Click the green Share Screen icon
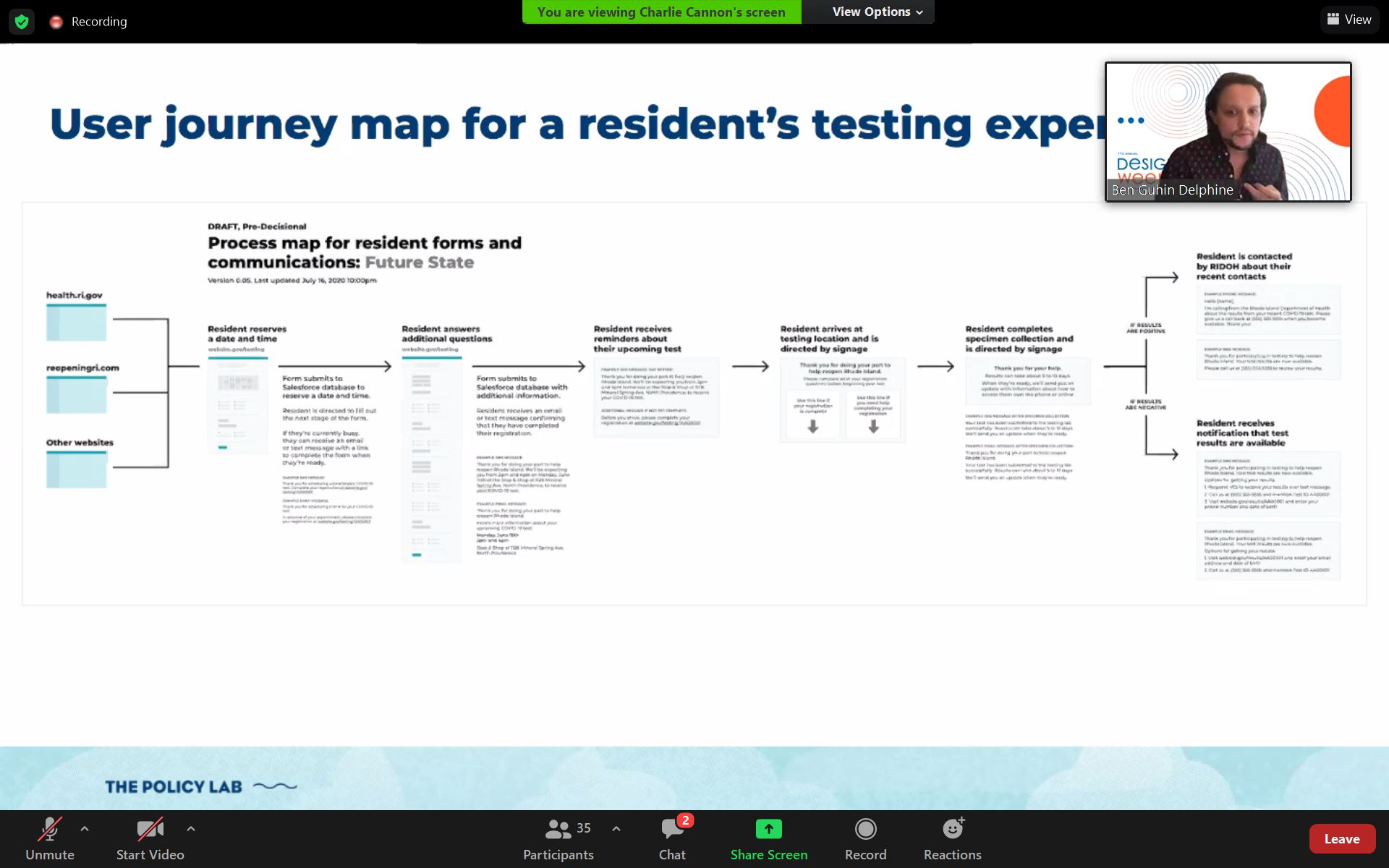Viewport: 1389px width, 868px height. pyautogui.click(x=768, y=829)
